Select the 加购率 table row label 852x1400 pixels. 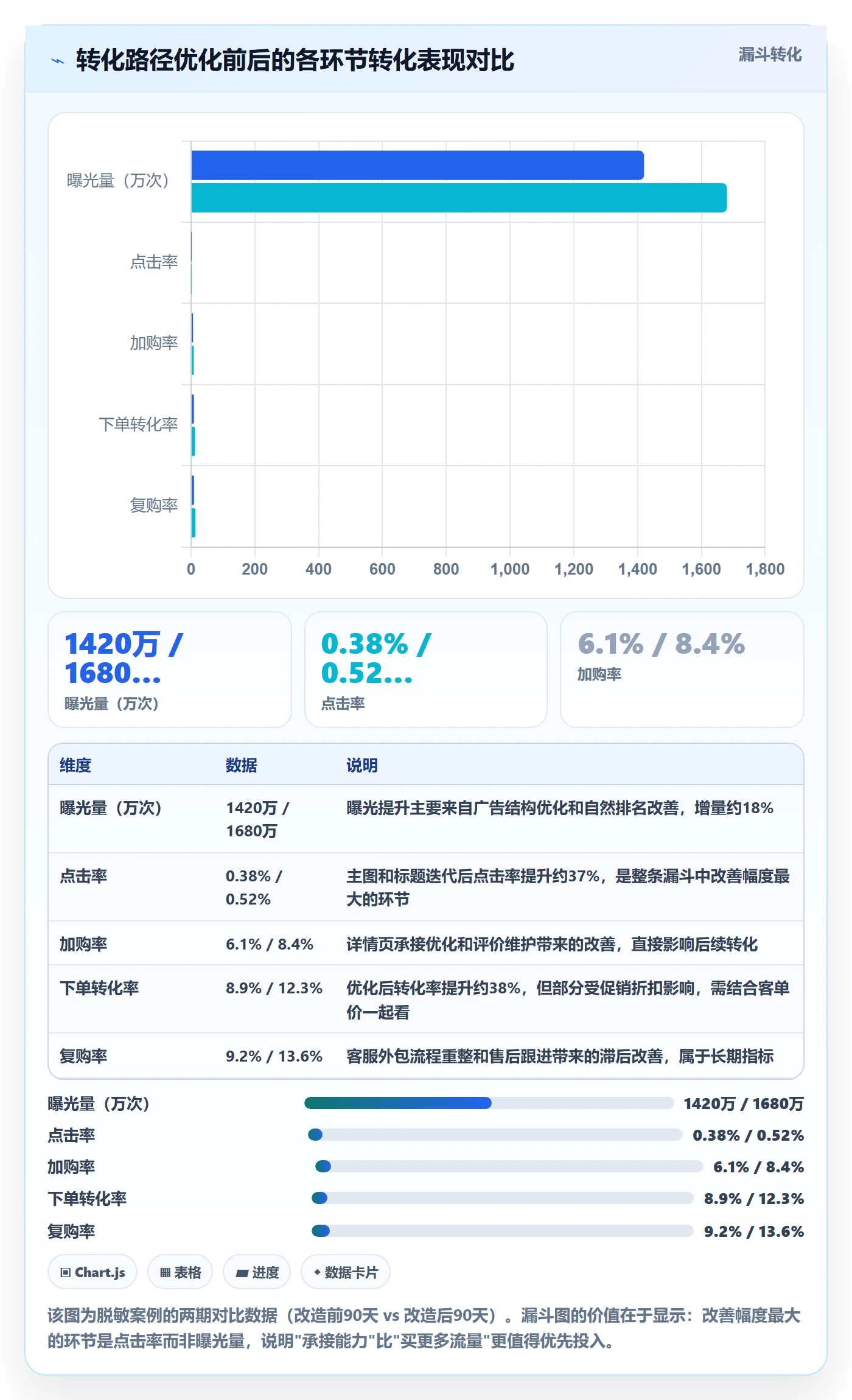click(x=83, y=944)
